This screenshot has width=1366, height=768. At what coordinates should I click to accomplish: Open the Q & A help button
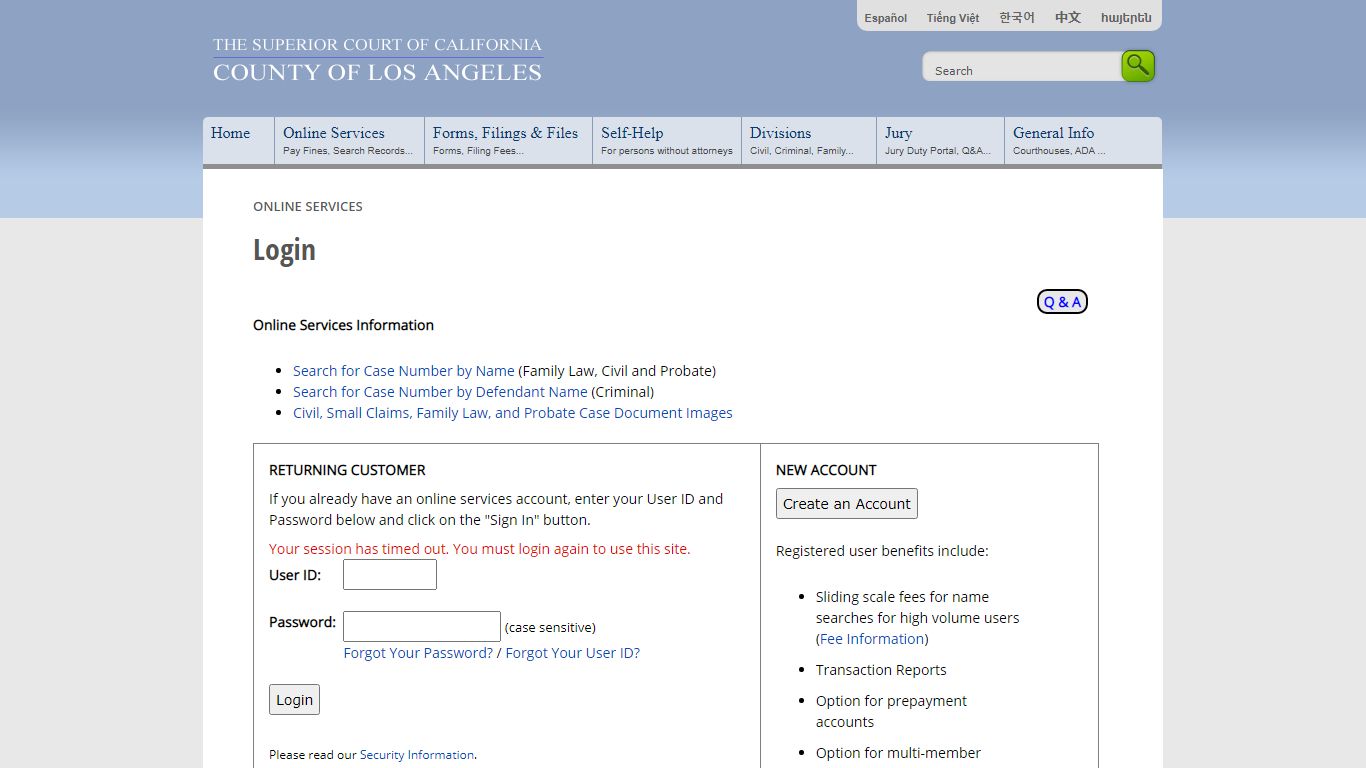[x=1062, y=302]
